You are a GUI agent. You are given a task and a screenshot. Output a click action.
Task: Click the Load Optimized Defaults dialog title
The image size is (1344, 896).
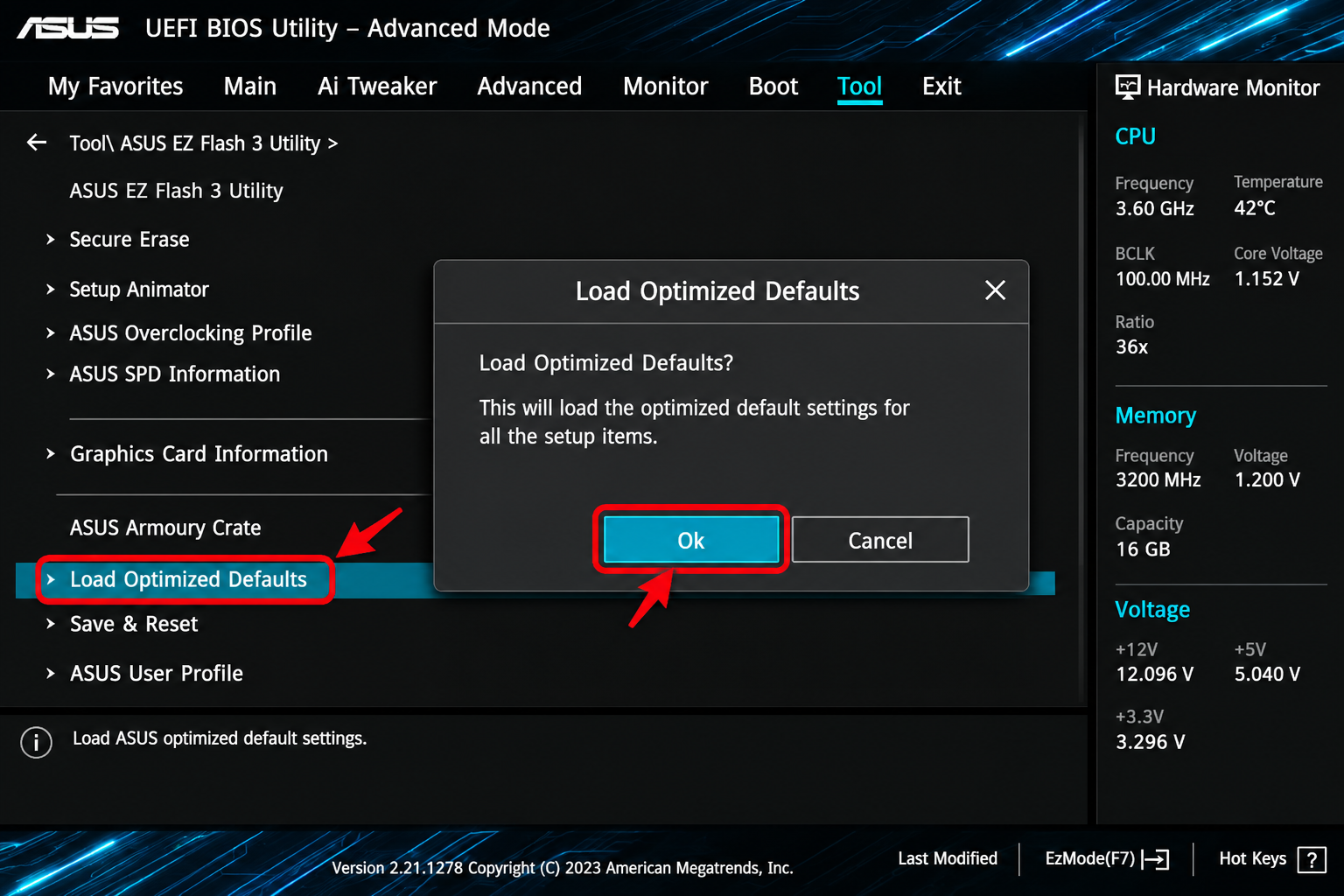coord(717,291)
